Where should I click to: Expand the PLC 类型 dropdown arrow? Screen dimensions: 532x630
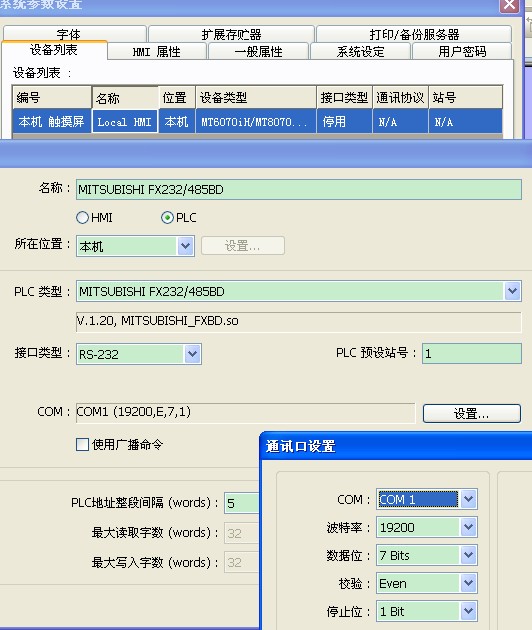coord(512,291)
